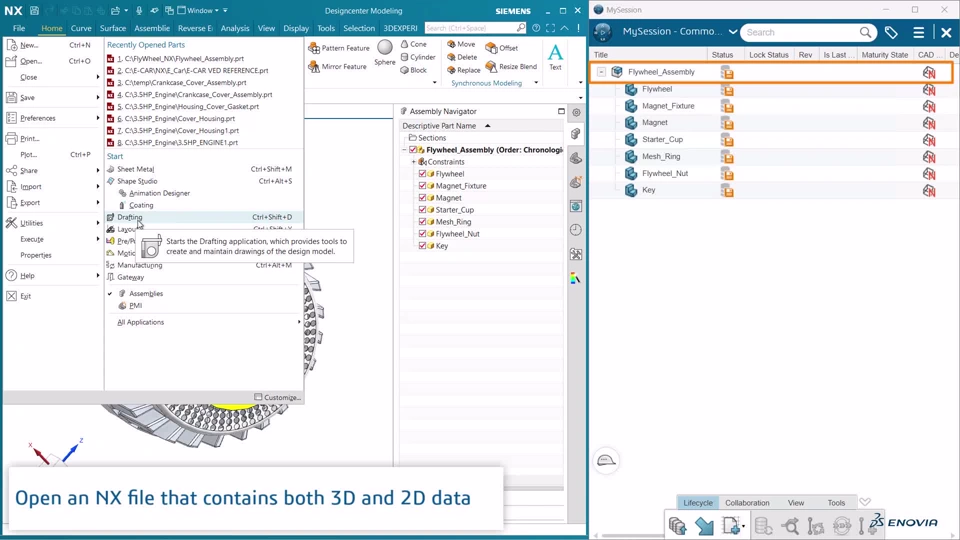Uncheck the Mesh_Ring component checkbox
Image resolution: width=960 pixels, height=540 pixels.
point(422,222)
